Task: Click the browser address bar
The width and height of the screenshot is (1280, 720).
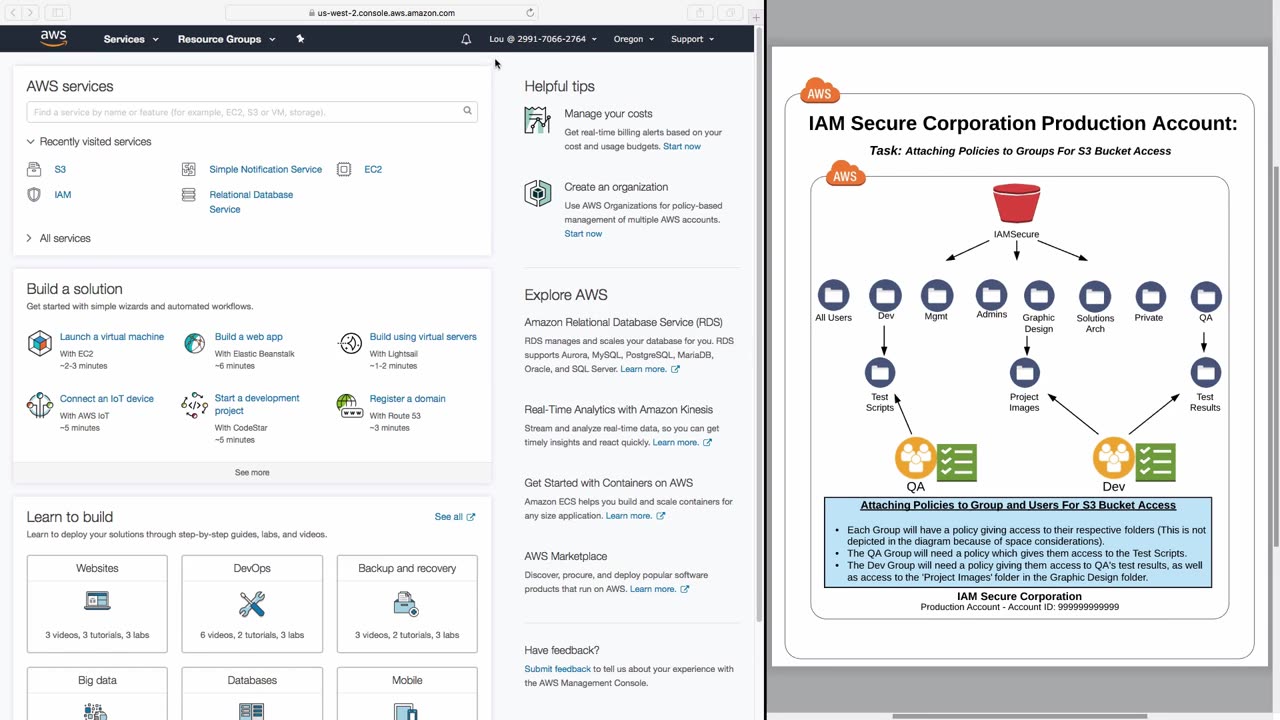Action: pos(382,13)
